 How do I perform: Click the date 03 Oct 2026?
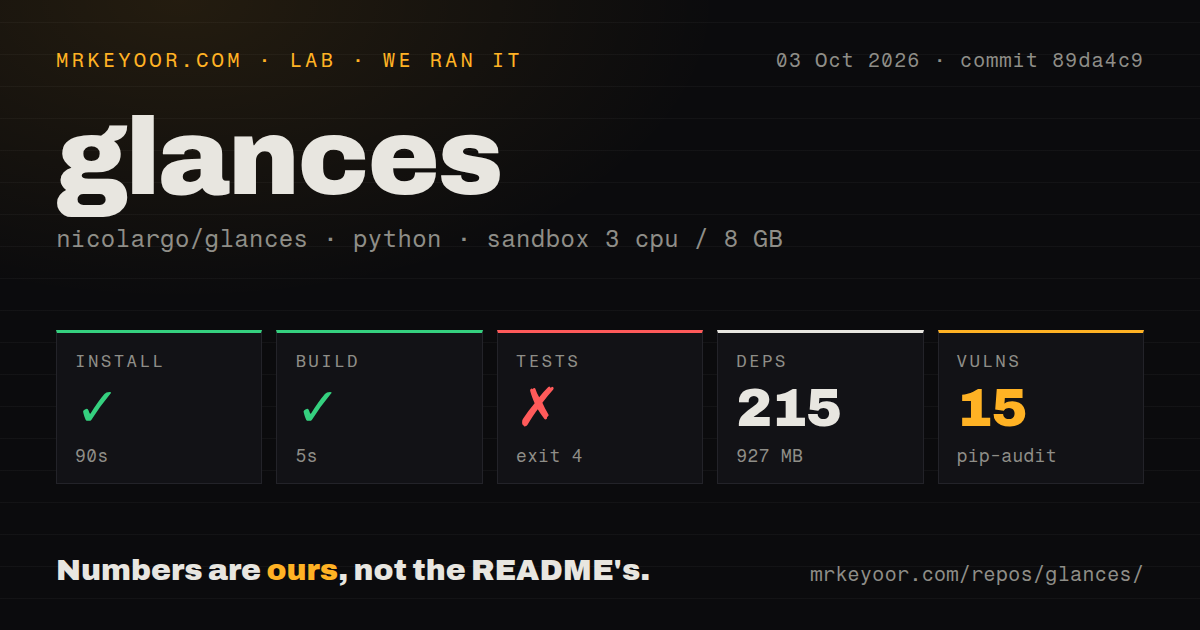pyautogui.click(x=847, y=61)
